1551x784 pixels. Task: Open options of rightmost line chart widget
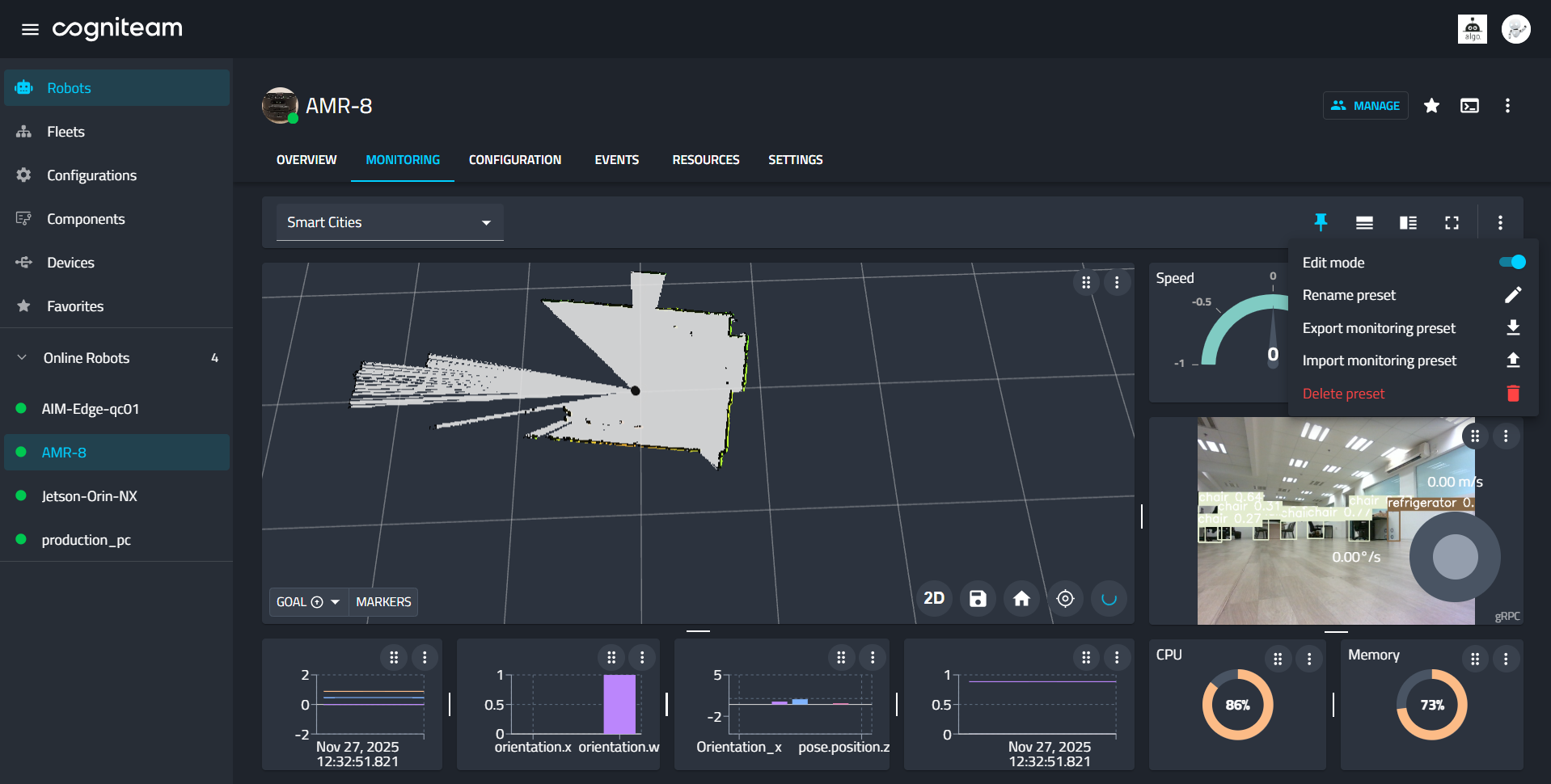[1117, 657]
